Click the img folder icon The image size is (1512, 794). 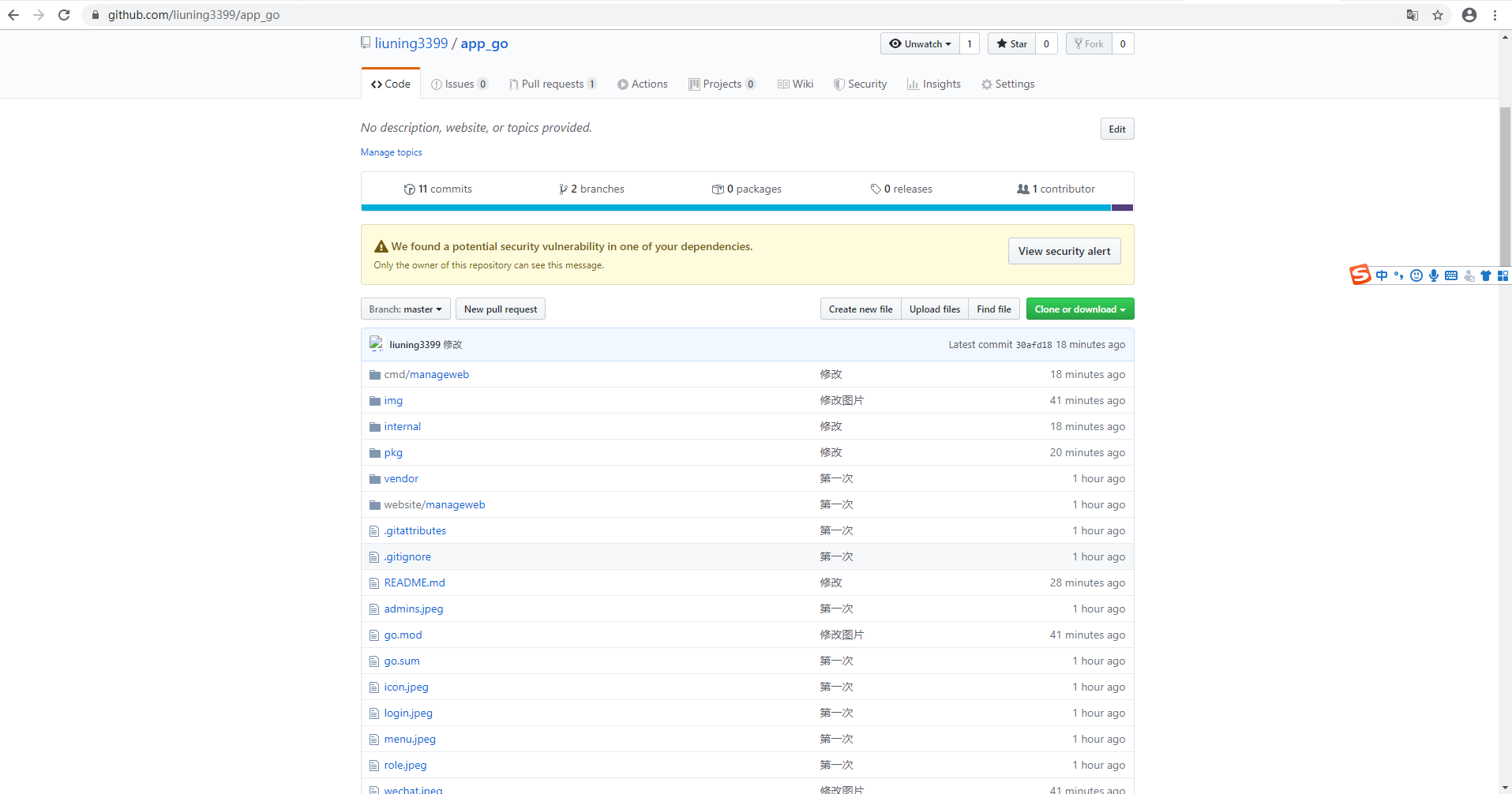coord(375,401)
